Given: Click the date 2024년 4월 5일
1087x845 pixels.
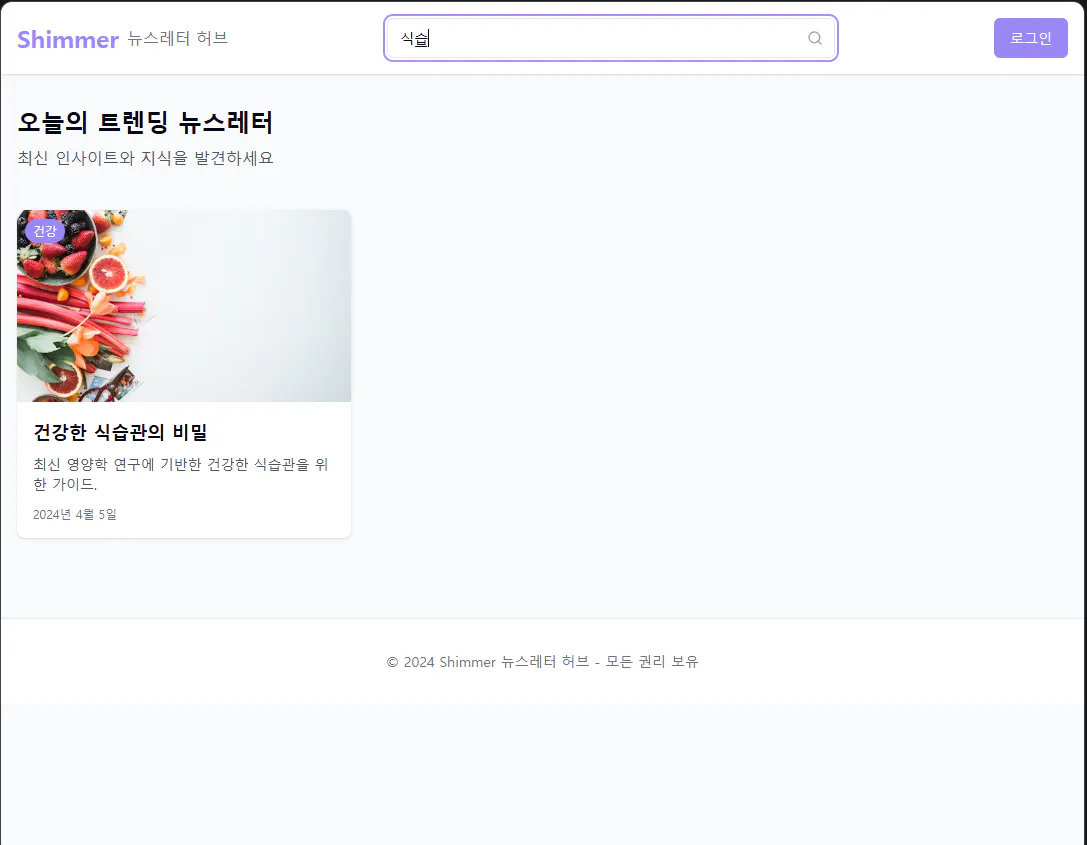Looking at the screenshot, I should tap(75, 514).
